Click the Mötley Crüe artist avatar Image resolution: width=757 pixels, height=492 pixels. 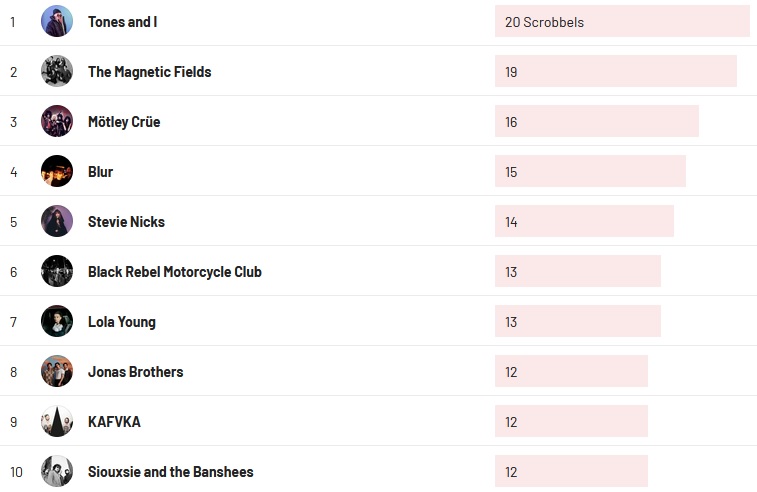[x=57, y=121]
